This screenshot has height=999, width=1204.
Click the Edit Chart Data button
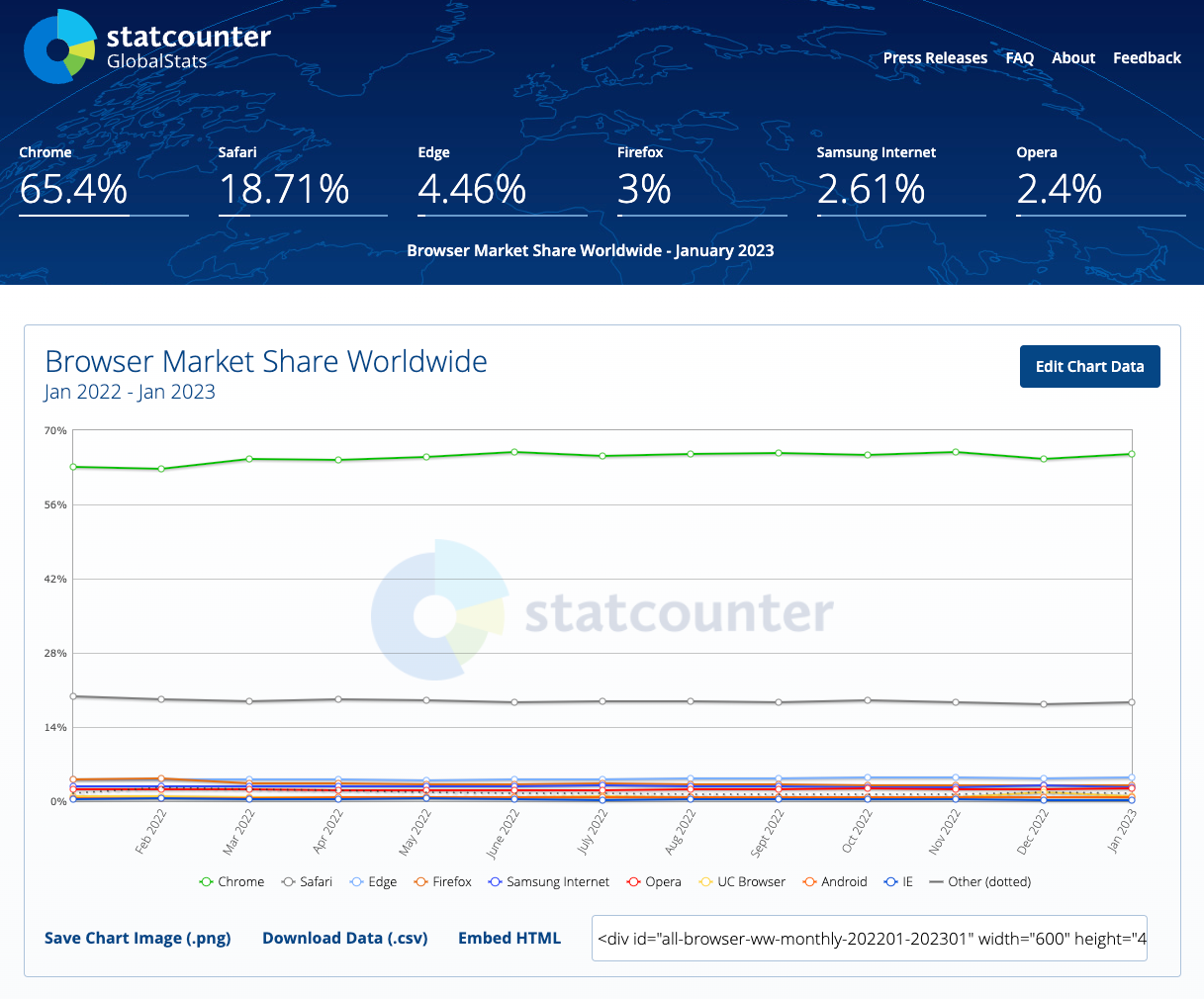click(x=1090, y=366)
